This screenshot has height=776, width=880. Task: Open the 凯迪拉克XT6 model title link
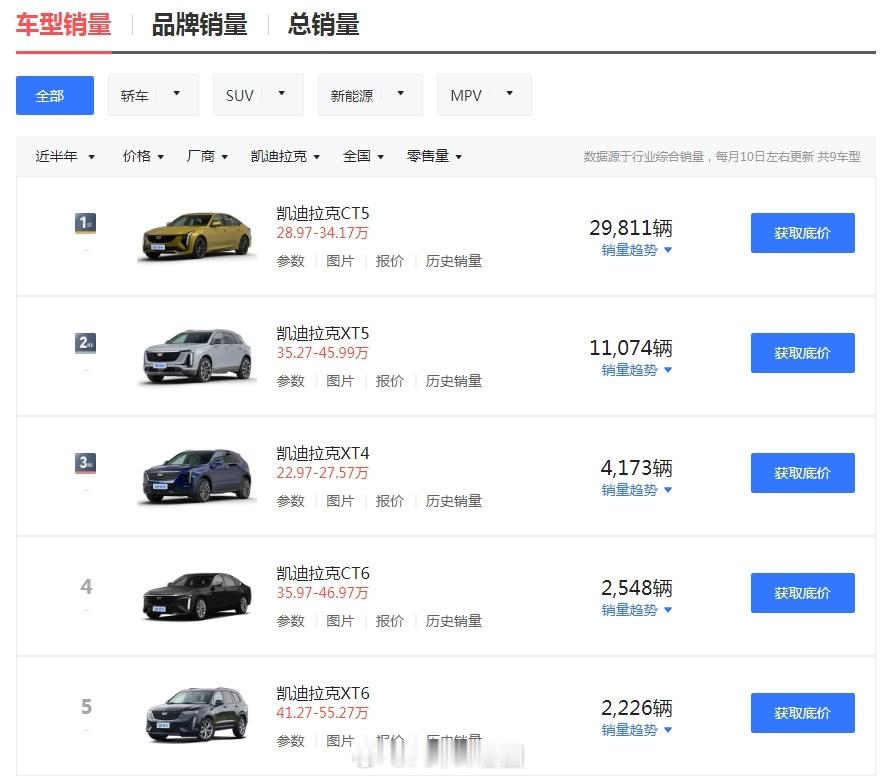[323, 694]
